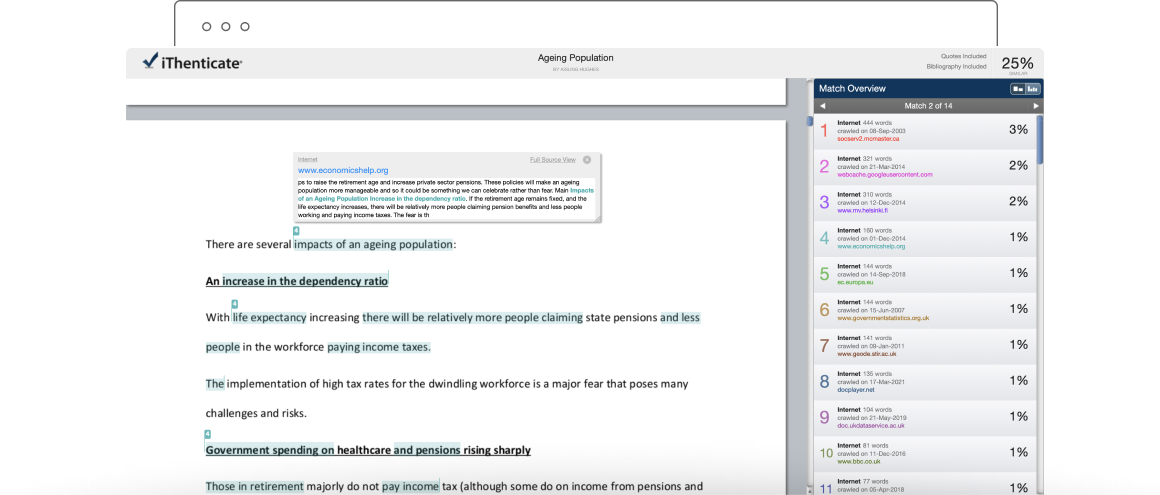Go to next match with right arrow
The height and width of the screenshot is (495, 1160).
coord(1036,107)
